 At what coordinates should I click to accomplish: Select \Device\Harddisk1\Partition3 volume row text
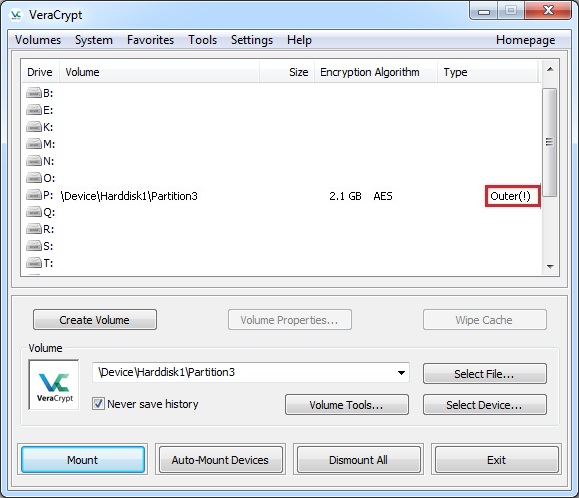[x=130, y=196]
